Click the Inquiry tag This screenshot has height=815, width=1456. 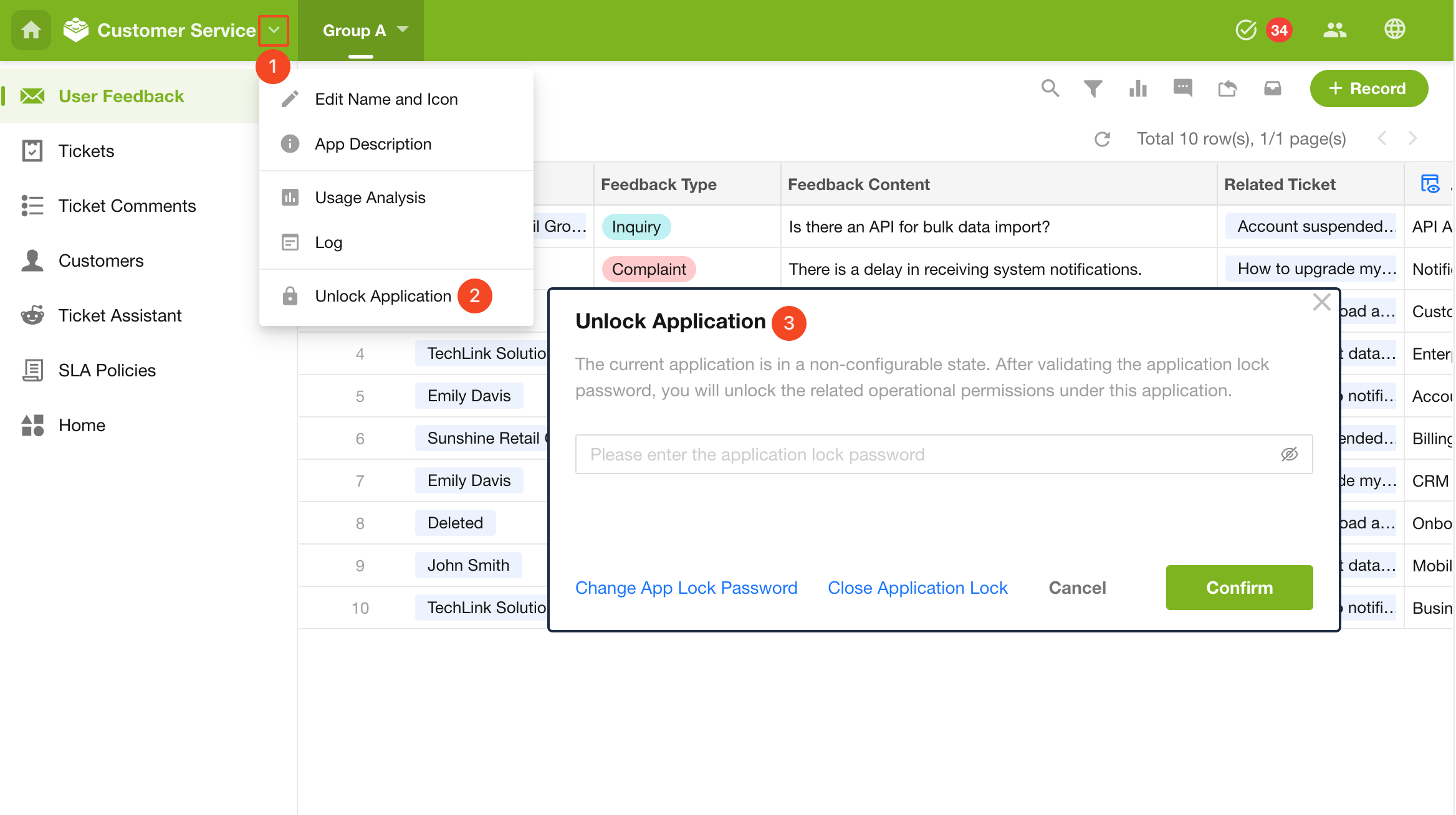click(x=636, y=227)
